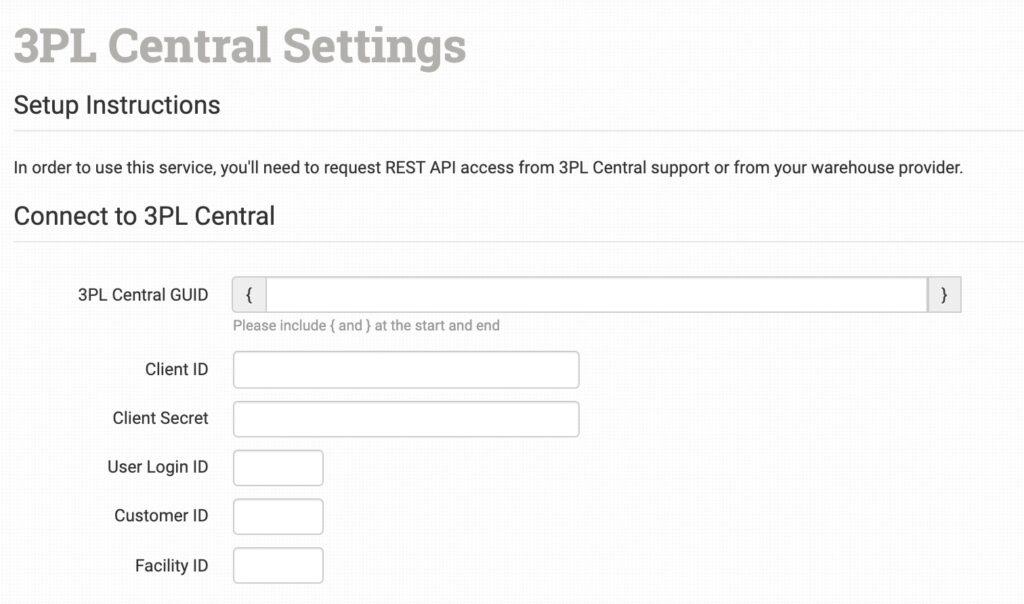The height and width of the screenshot is (604, 1024).
Task: Click into the User Login ID box
Action: coord(278,468)
